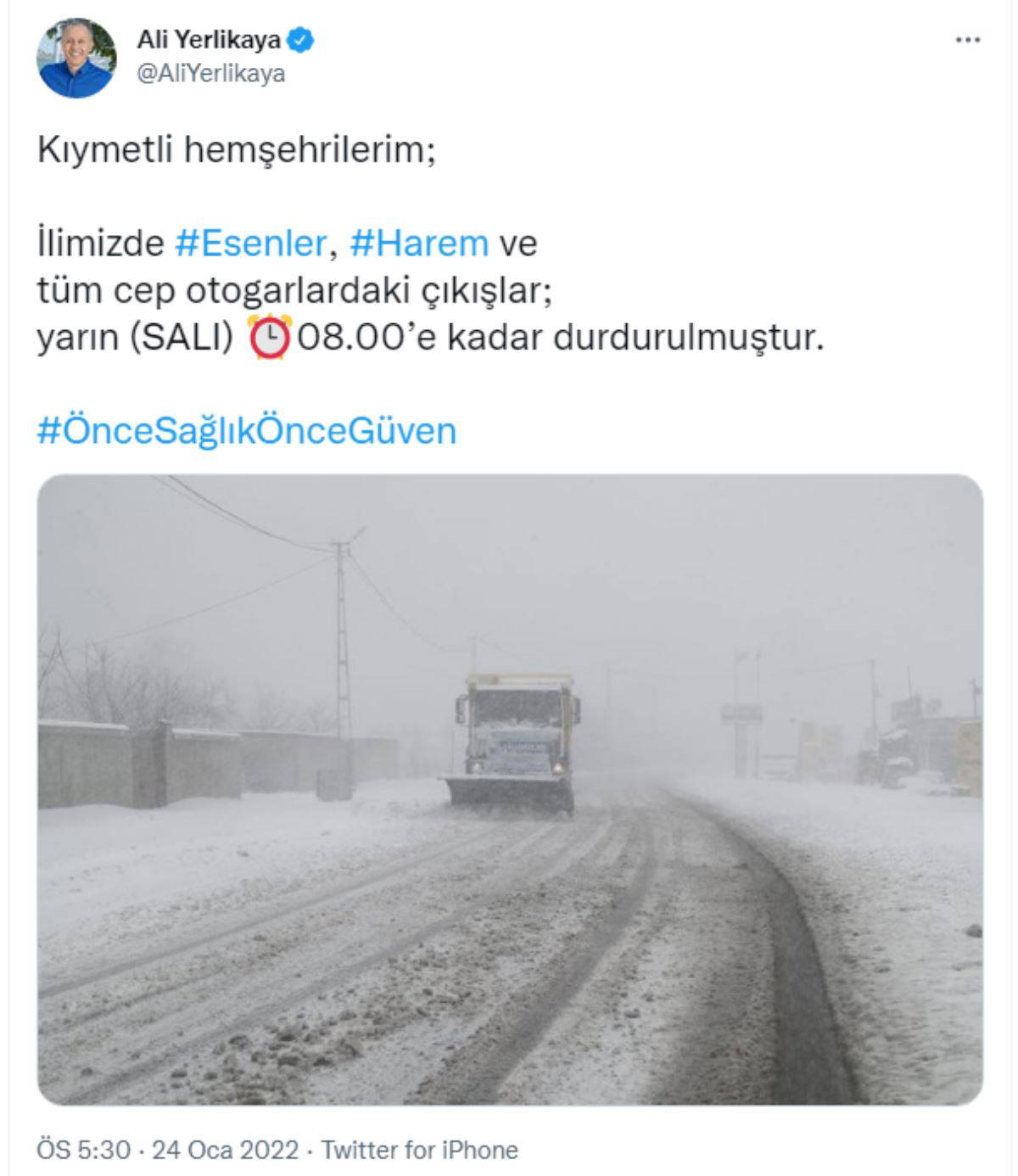This screenshot has width=1018, height=1176.
Task: Open the #ÖnceSağlıkÖnceGüven hashtag
Action: point(247,431)
